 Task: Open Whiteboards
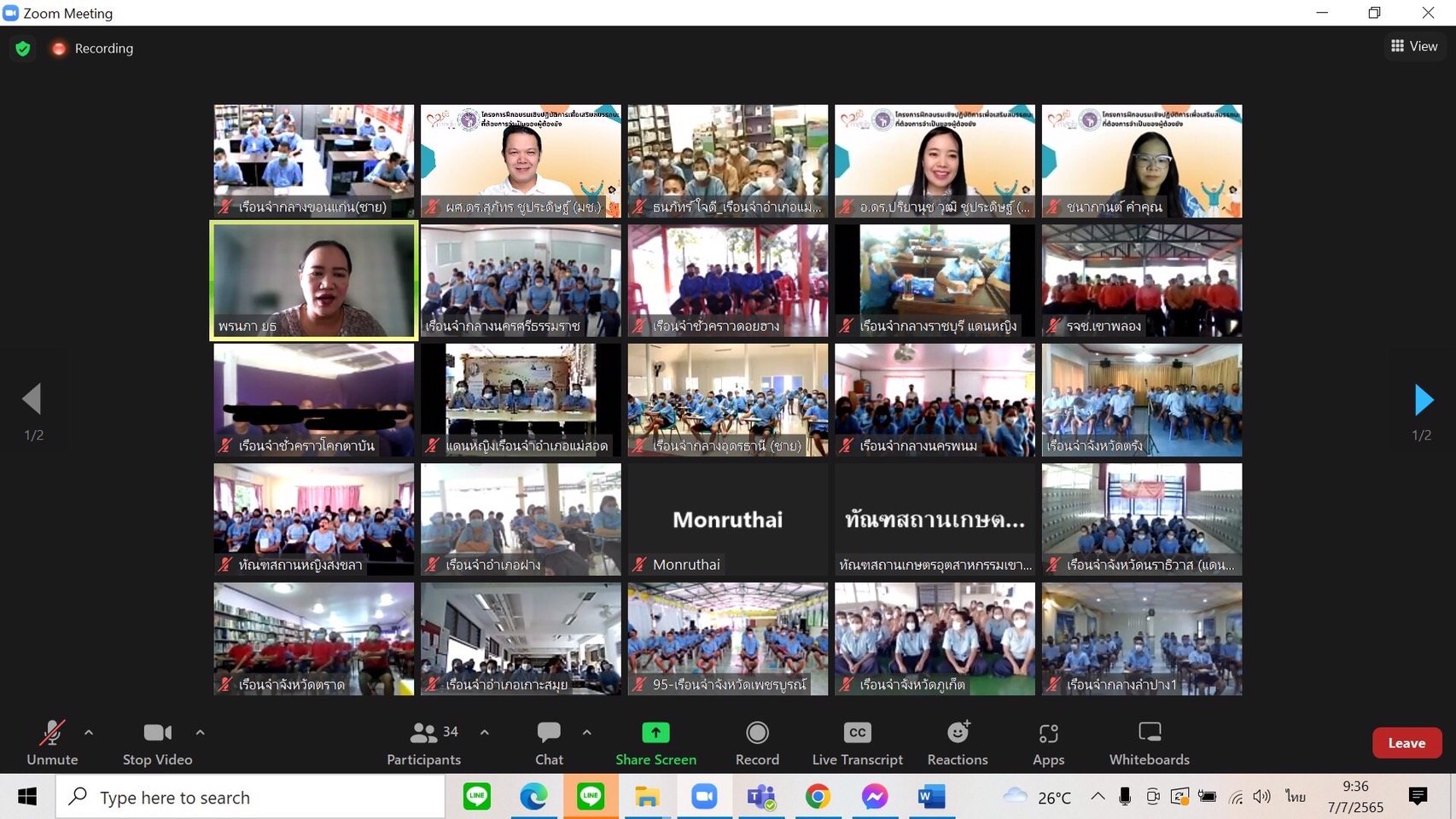point(1149,743)
